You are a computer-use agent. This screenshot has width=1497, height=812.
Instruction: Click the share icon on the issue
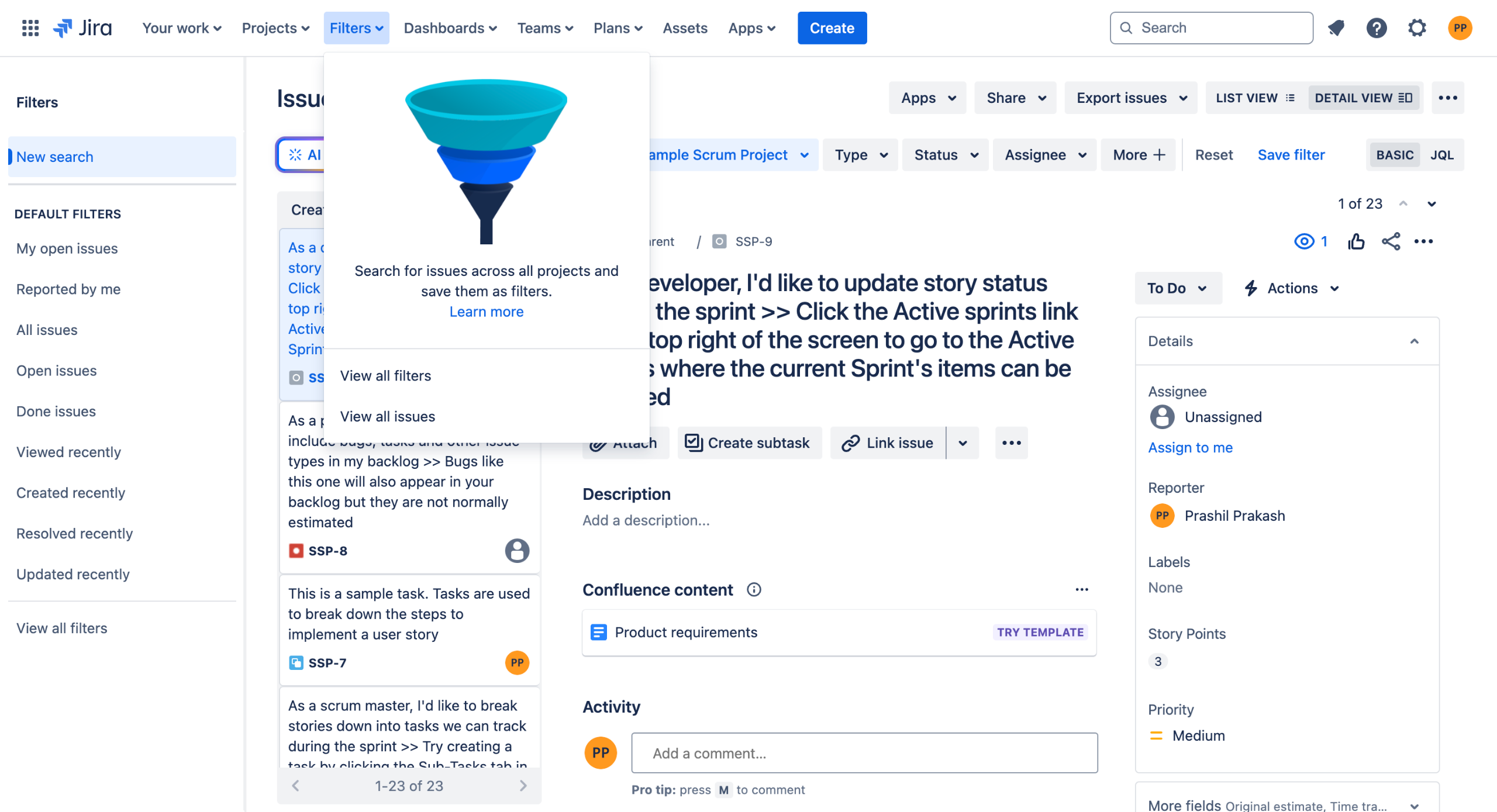click(1391, 241)
